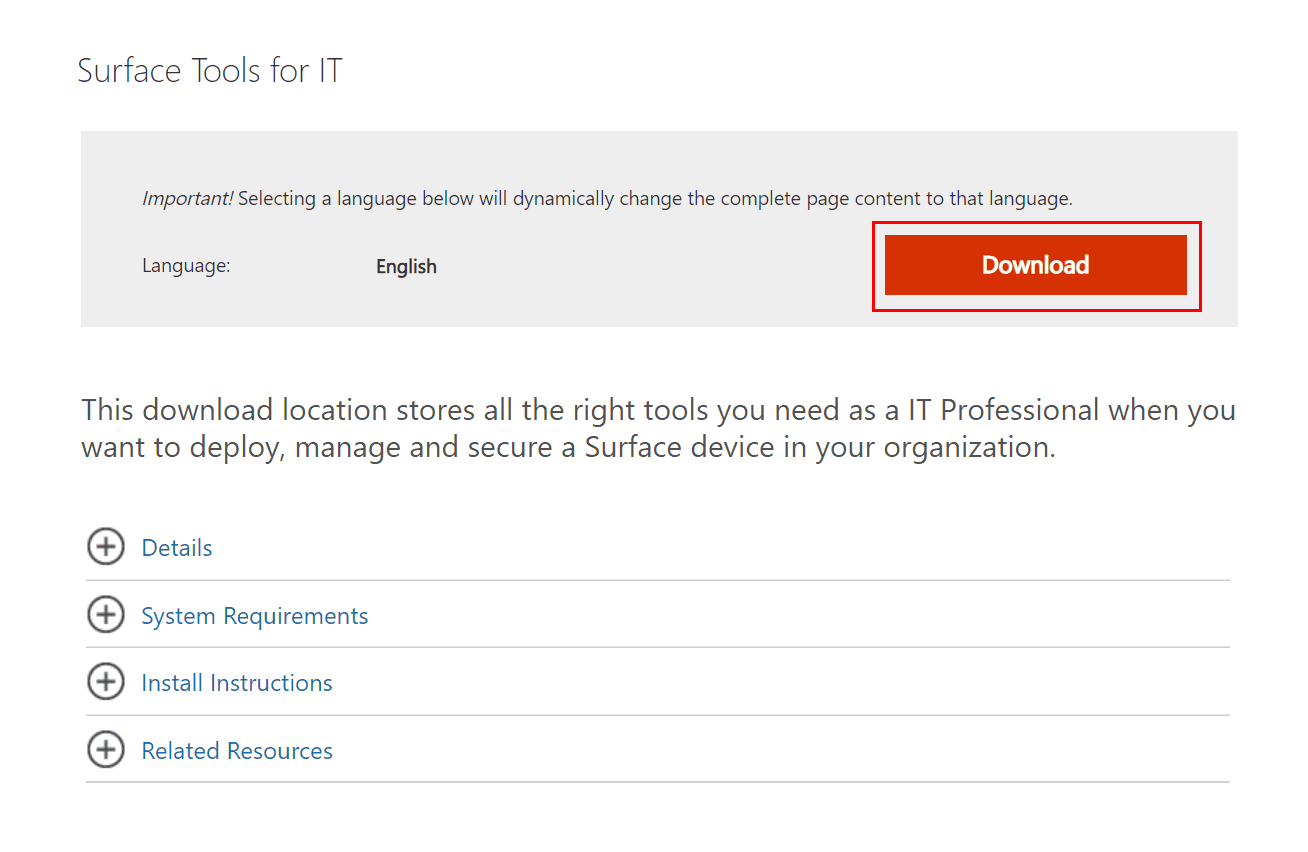This screenshot has width=1308, height=852.
Task: Open the Install Instructions link
Action: click(x=237, y=683)
